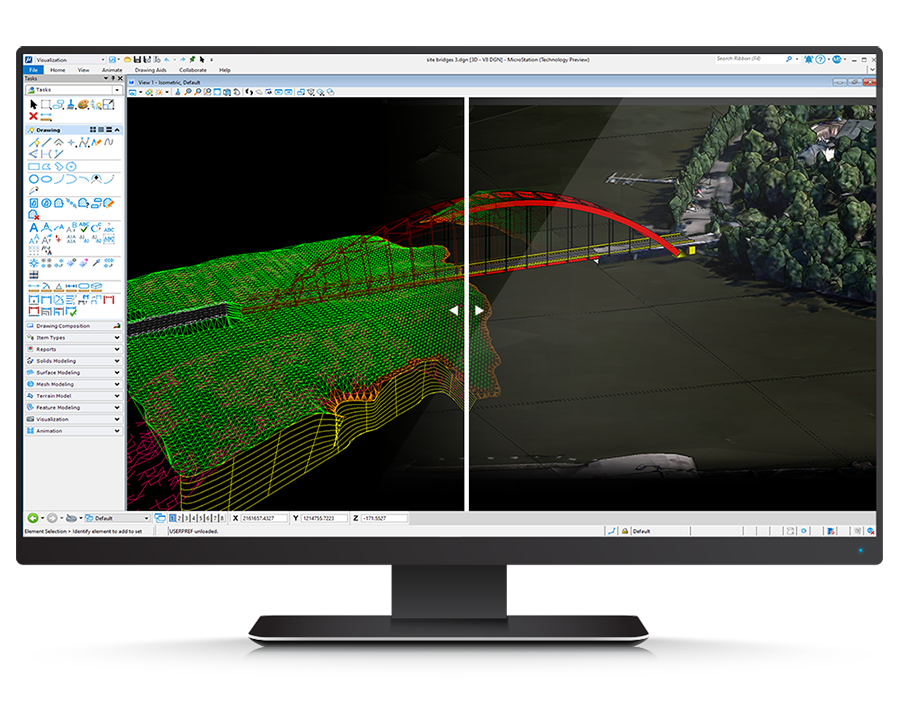Pick the Place Circle tool
The height and width of the screenshot is (710, 900).
point(33,178)
